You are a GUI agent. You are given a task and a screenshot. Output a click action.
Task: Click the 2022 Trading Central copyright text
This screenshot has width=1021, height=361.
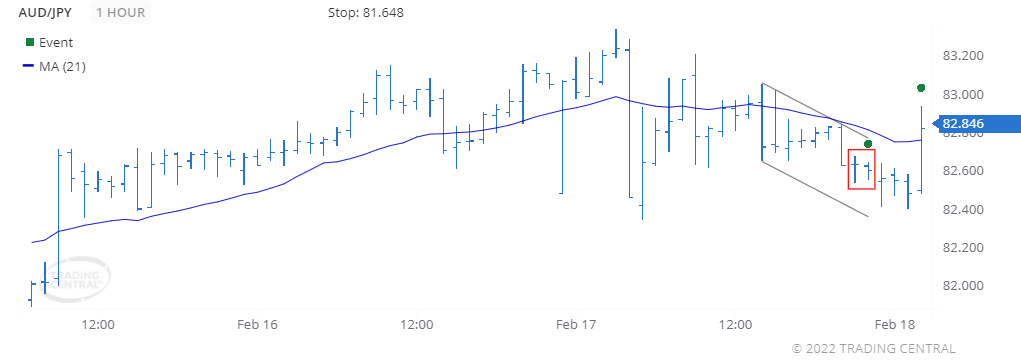873,349
